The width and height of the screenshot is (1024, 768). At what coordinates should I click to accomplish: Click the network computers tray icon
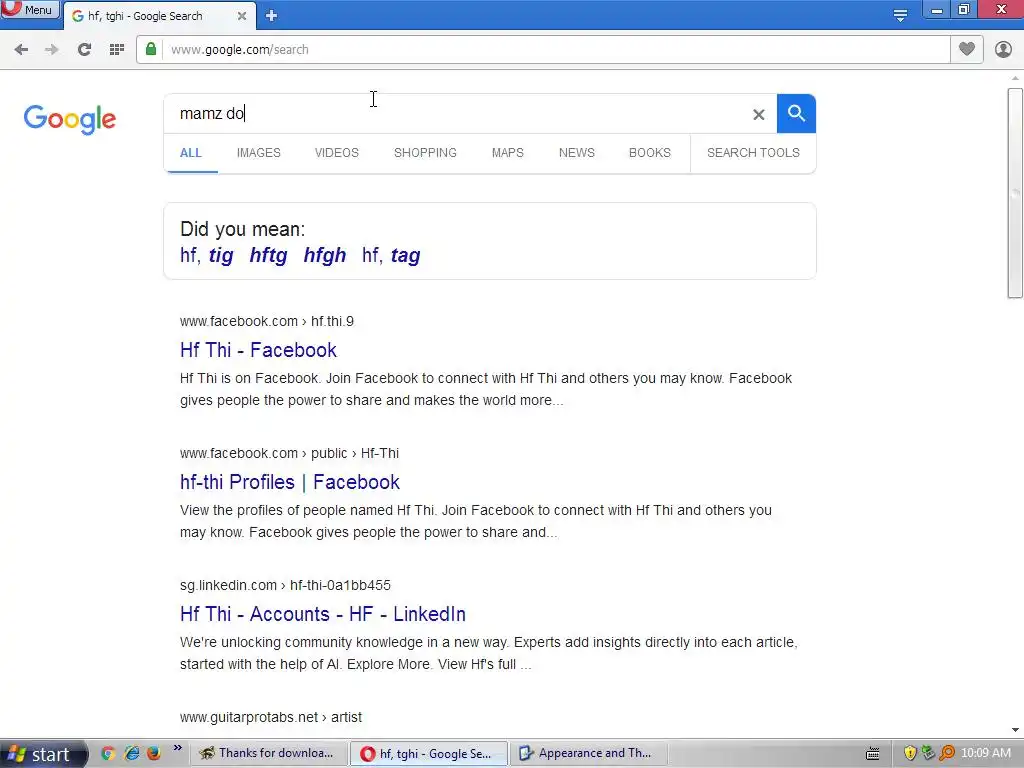(x=928, y=753)
